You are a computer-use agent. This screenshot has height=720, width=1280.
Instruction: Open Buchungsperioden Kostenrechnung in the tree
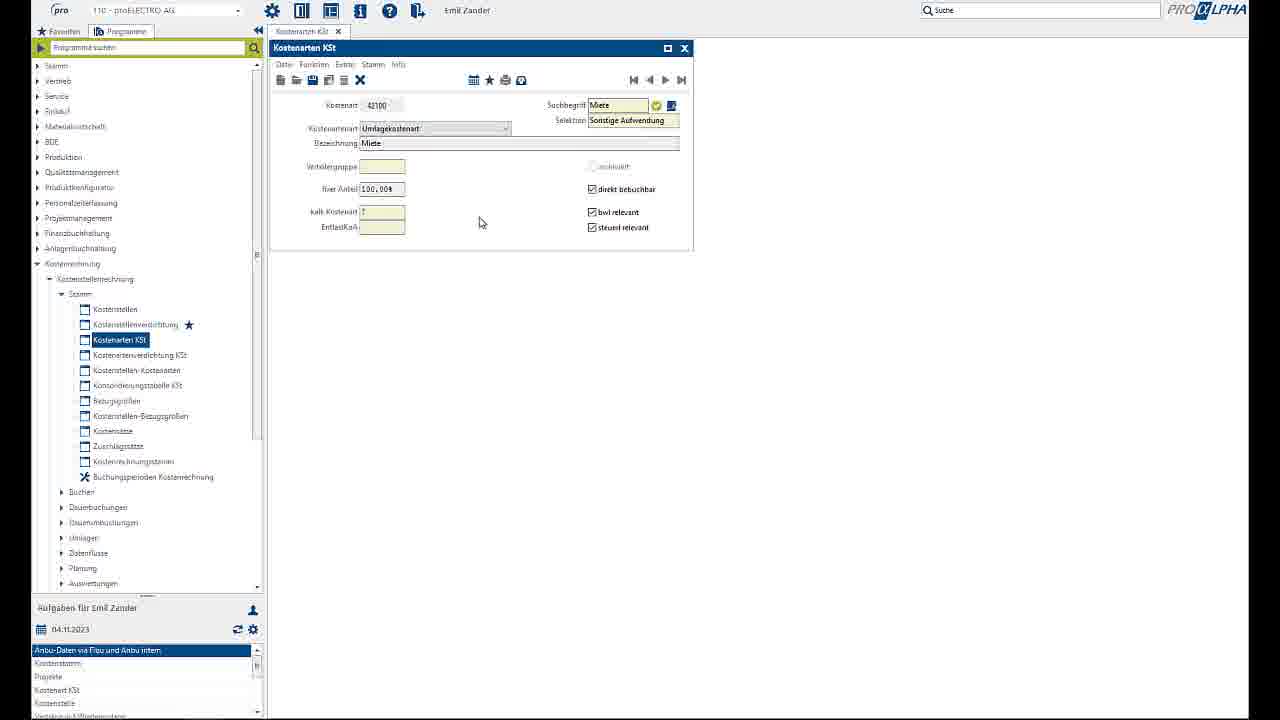[x=153, y=477]
